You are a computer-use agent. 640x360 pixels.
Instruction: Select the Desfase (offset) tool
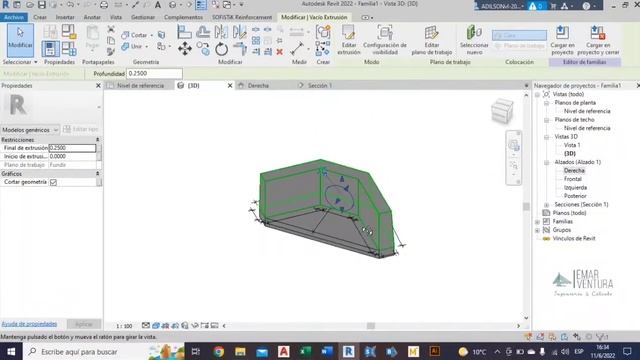click(202, 32)
